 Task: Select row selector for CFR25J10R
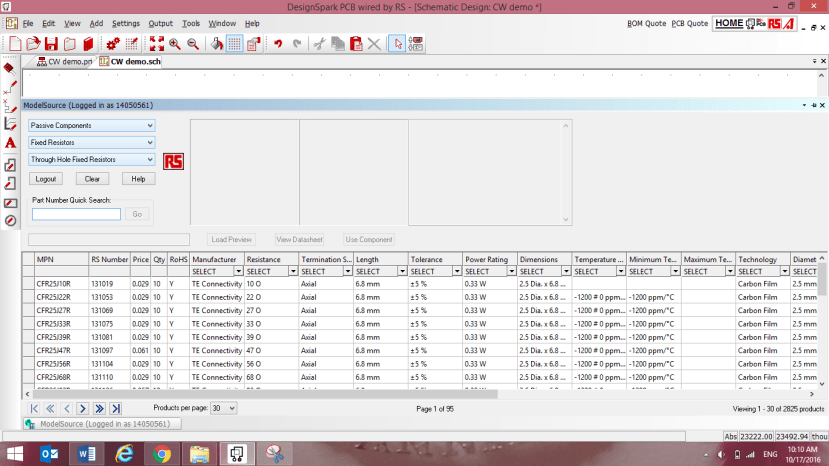click(x=29, y=284)
